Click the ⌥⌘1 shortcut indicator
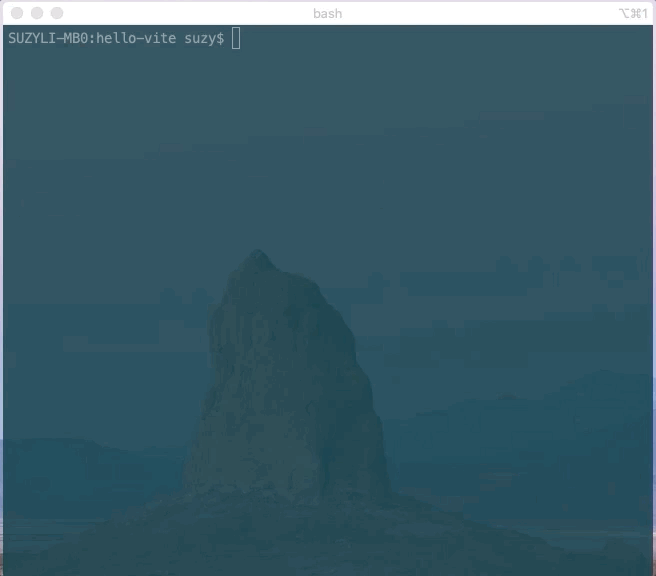This screenshot has height=576, width=656. [x=633, y=14]
